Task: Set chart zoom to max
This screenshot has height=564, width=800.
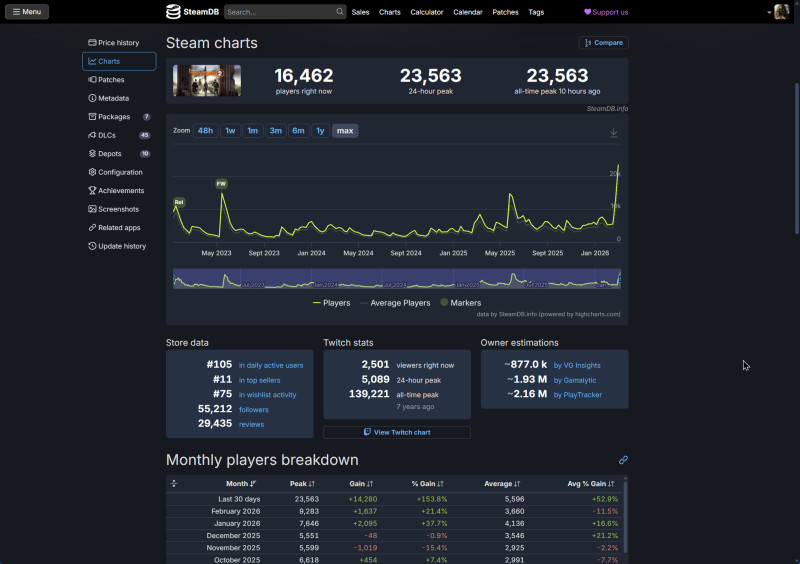Action: click(345, 131)
